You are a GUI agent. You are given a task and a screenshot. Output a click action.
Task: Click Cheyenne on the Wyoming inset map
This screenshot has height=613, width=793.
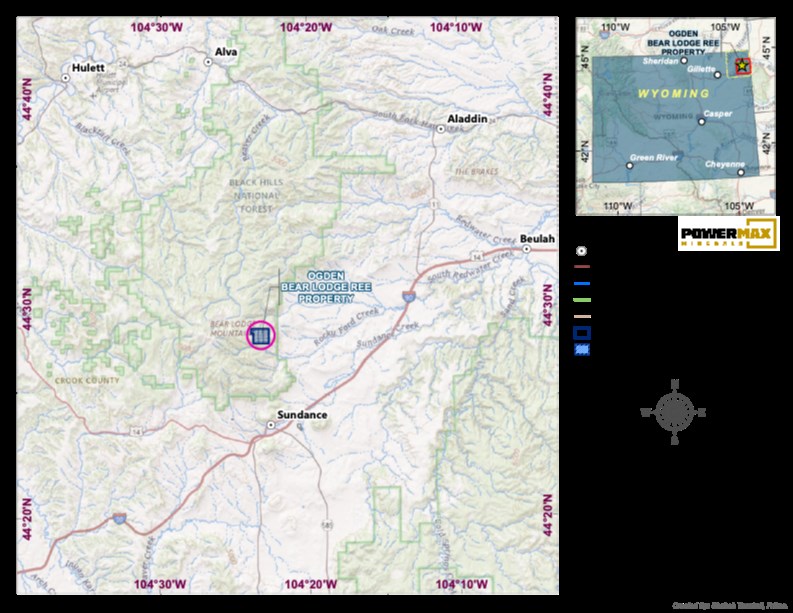pos(740,171)
